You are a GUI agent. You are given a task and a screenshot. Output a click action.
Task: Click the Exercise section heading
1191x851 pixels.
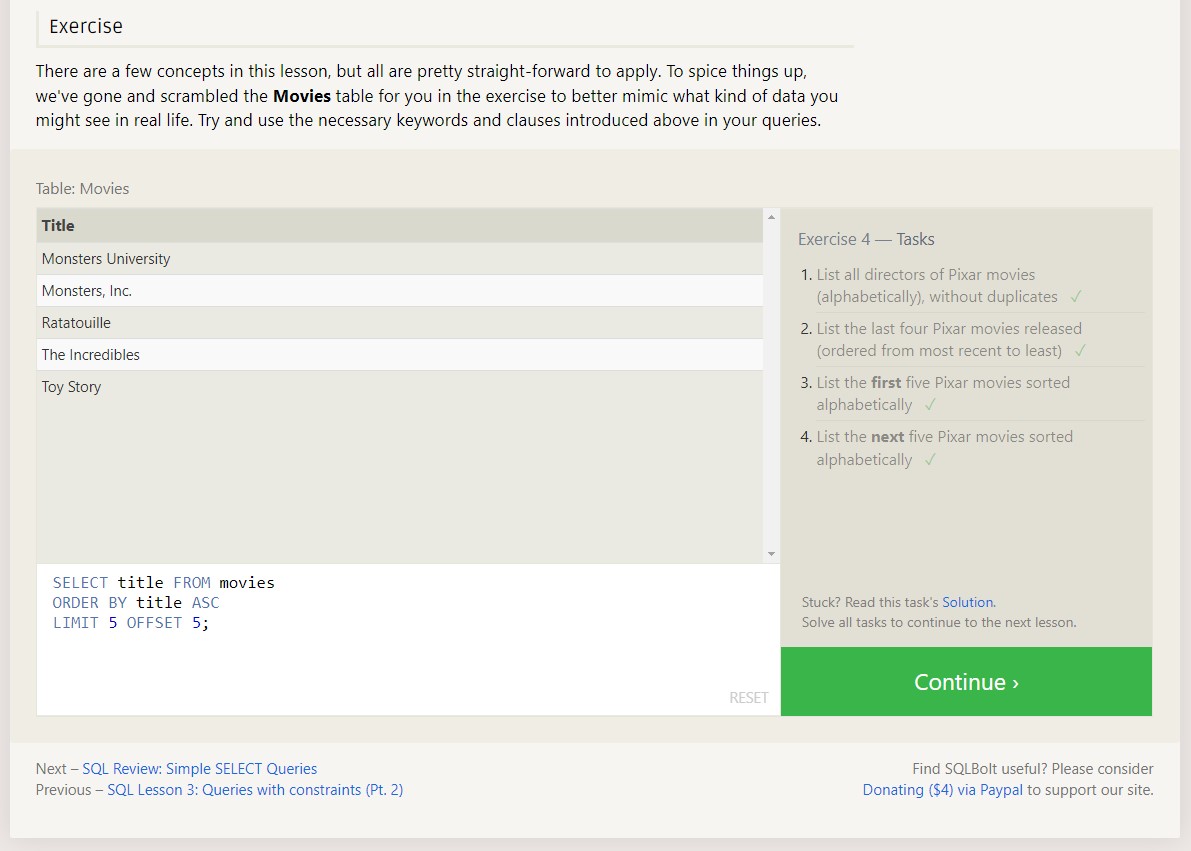pyautogui.click(x=86, y=27)
